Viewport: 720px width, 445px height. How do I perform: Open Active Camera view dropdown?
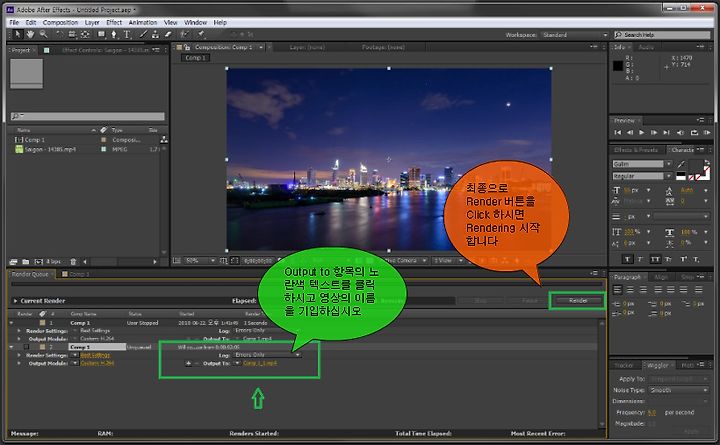click(407, 261)
